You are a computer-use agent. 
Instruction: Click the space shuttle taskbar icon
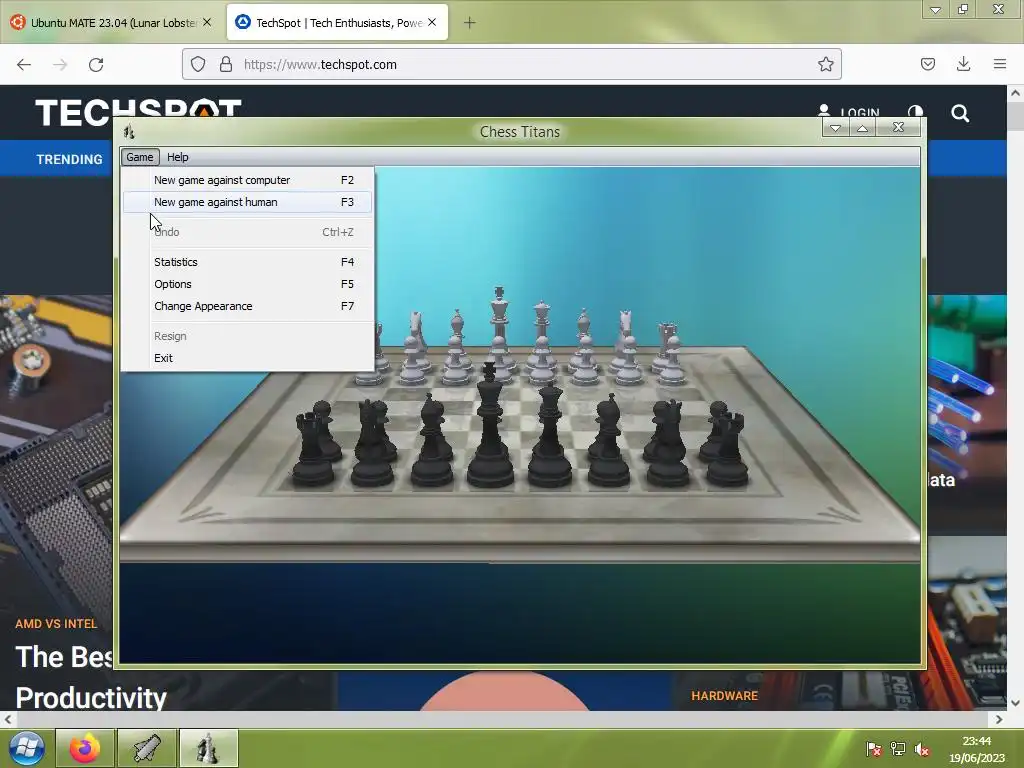(147, 748)
